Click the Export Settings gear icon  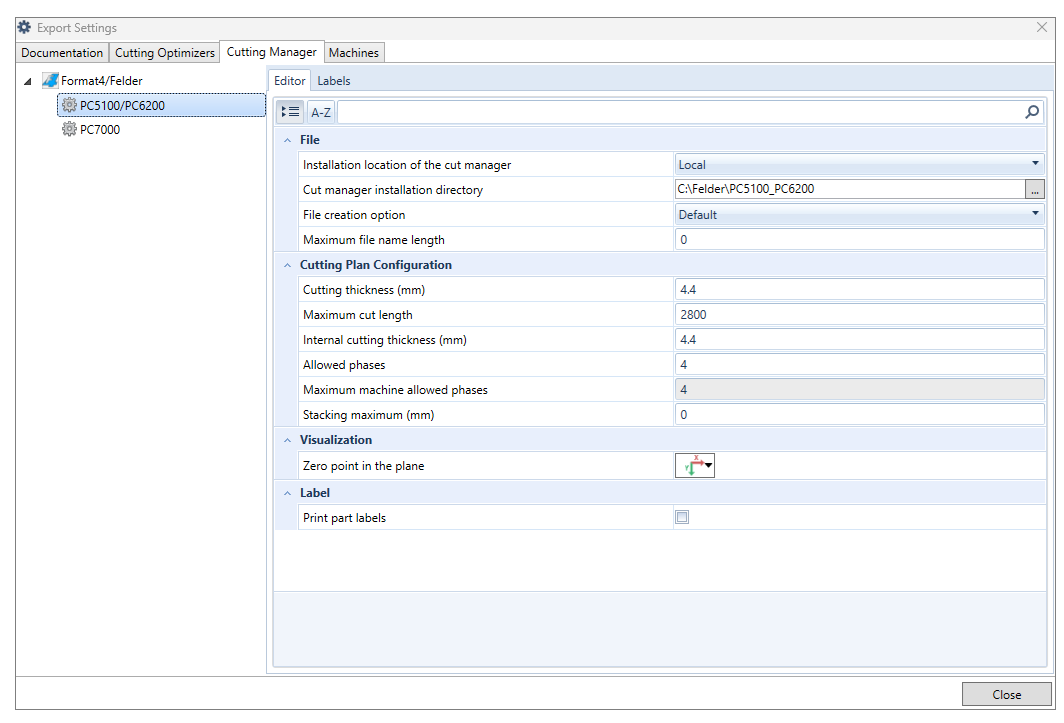[x=24, y=27]
